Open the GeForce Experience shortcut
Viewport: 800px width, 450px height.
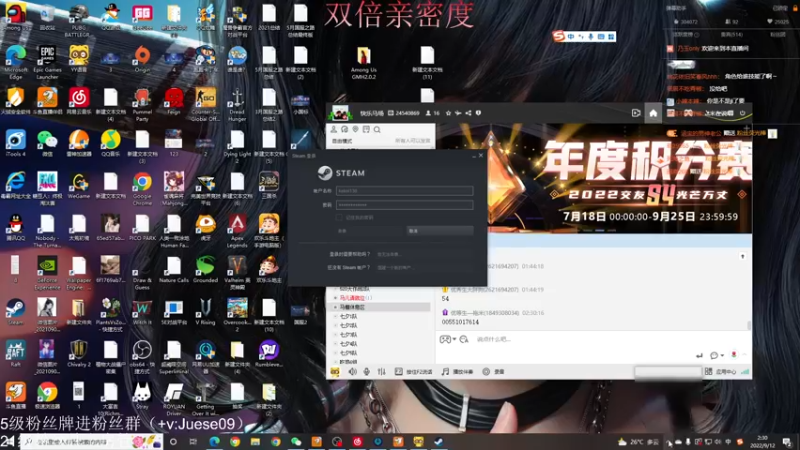click(x=47, y=273)
